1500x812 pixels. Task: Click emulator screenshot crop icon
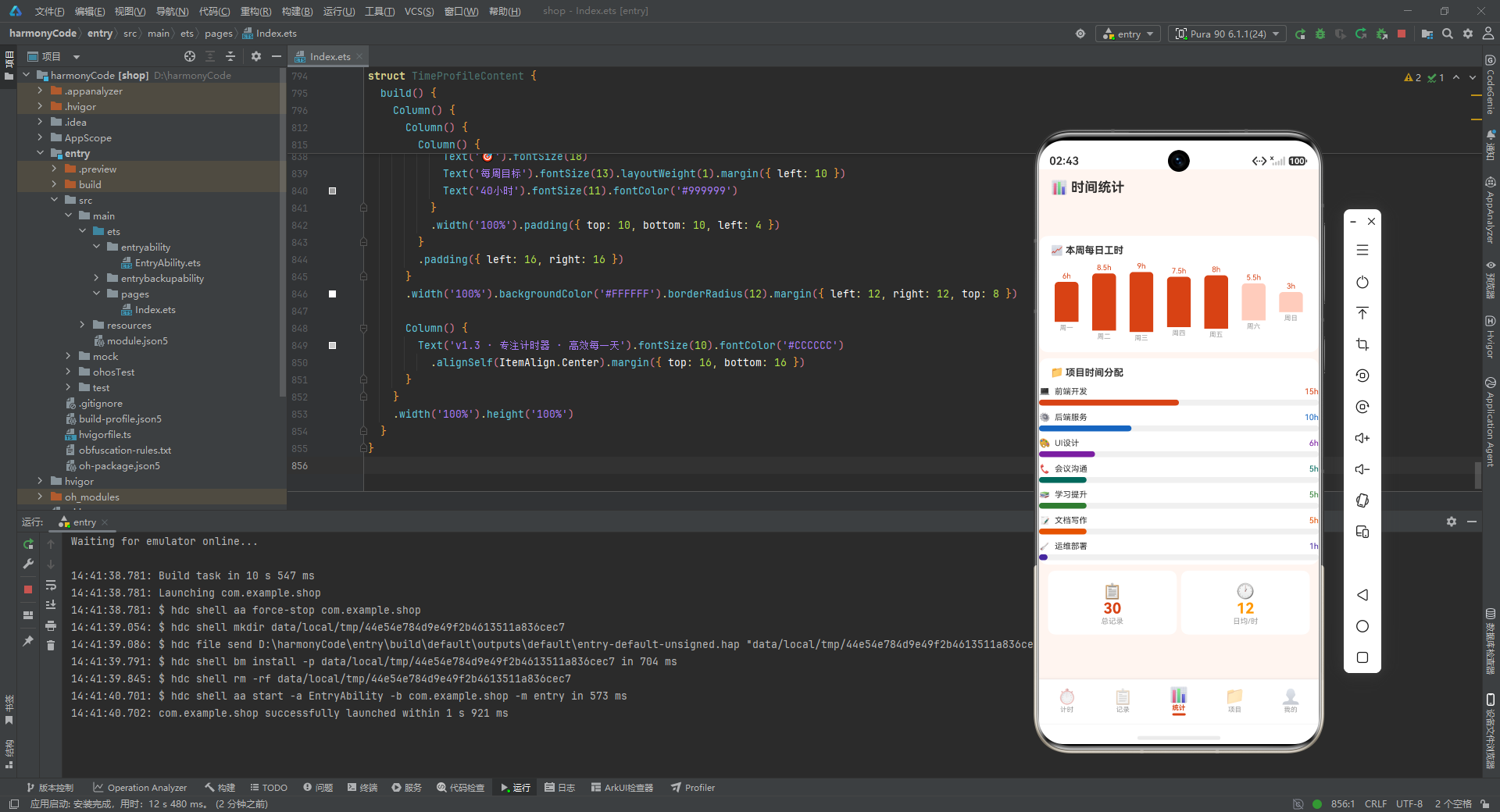pyautogui.click(x=1362, y=344)
